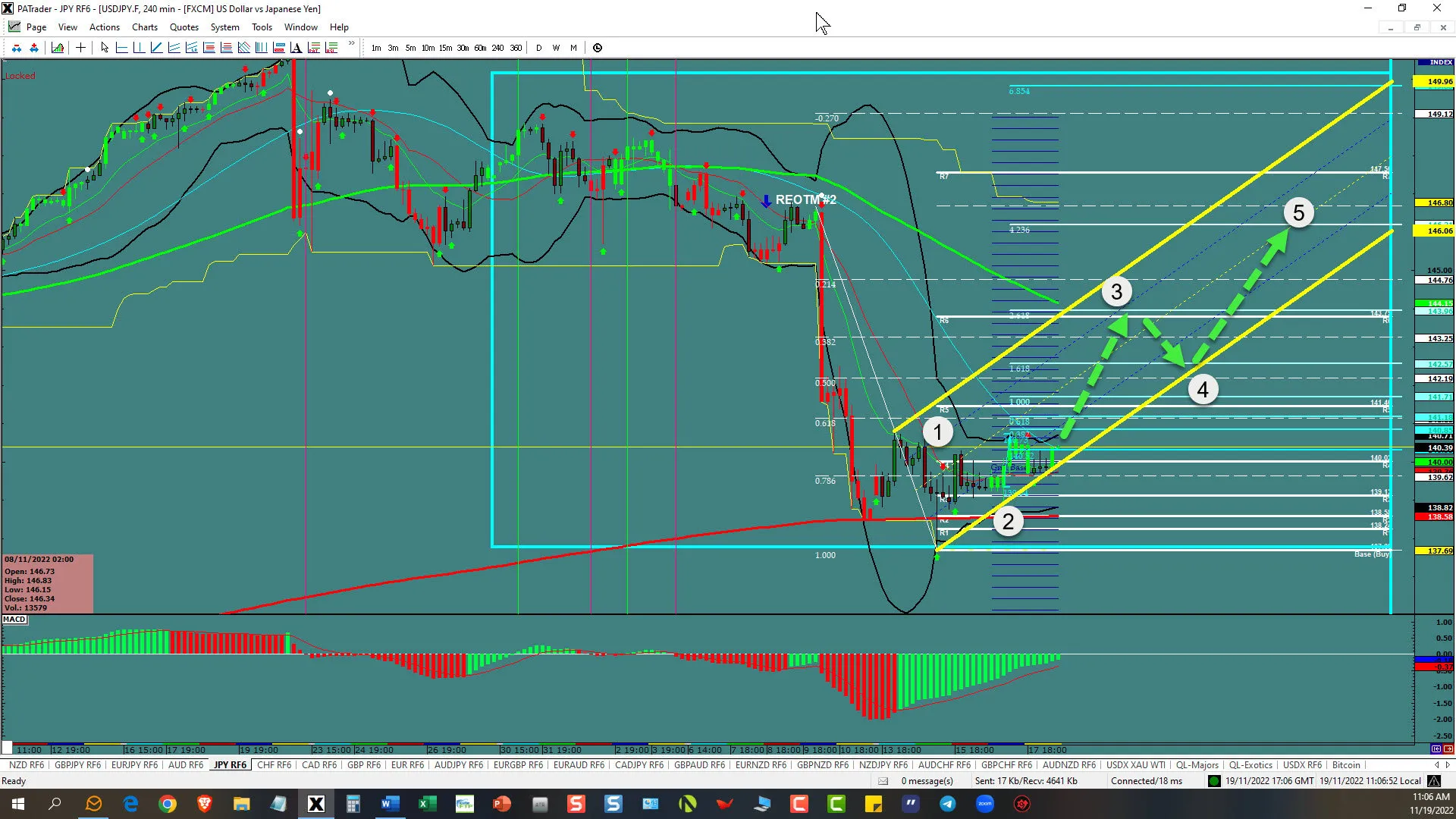
Task: Select the trend line tool
Action: (x=156, y=48)
